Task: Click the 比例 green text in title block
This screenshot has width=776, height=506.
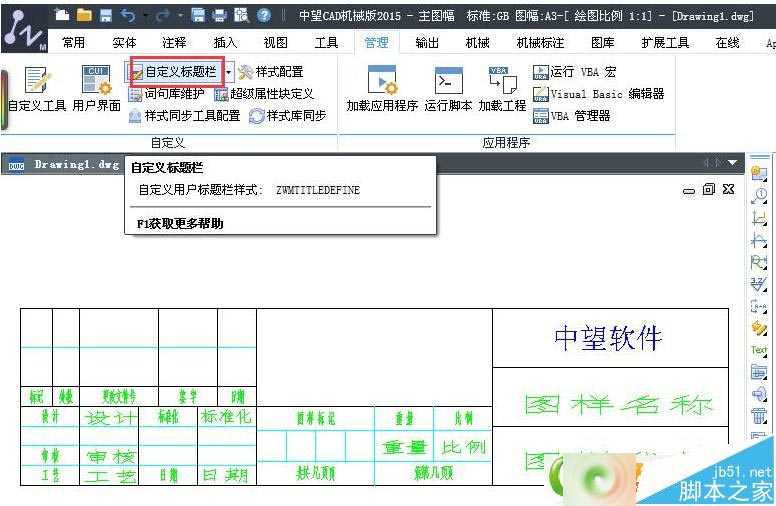Action: (x=464, y=448)
